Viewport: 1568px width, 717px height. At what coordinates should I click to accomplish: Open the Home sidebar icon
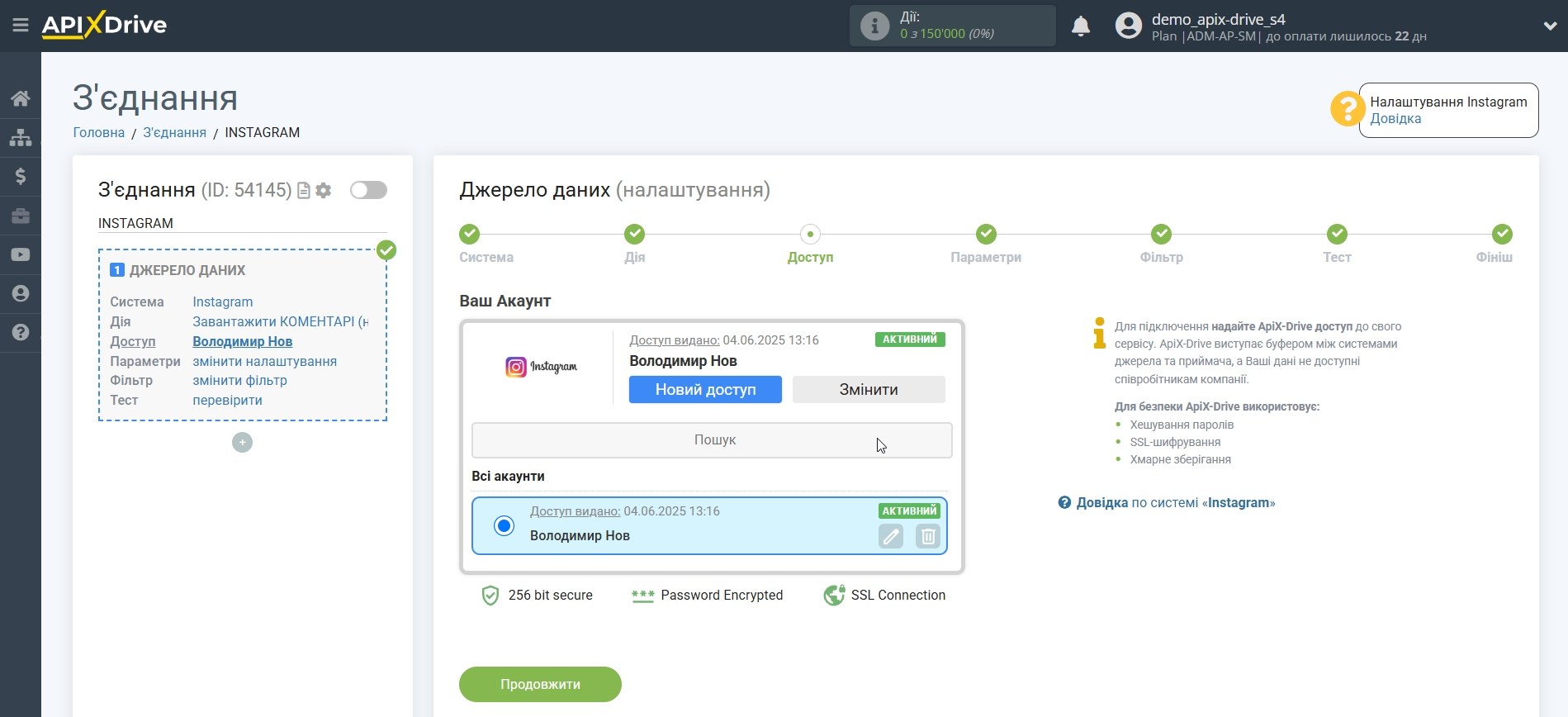(x=21, y=98)
